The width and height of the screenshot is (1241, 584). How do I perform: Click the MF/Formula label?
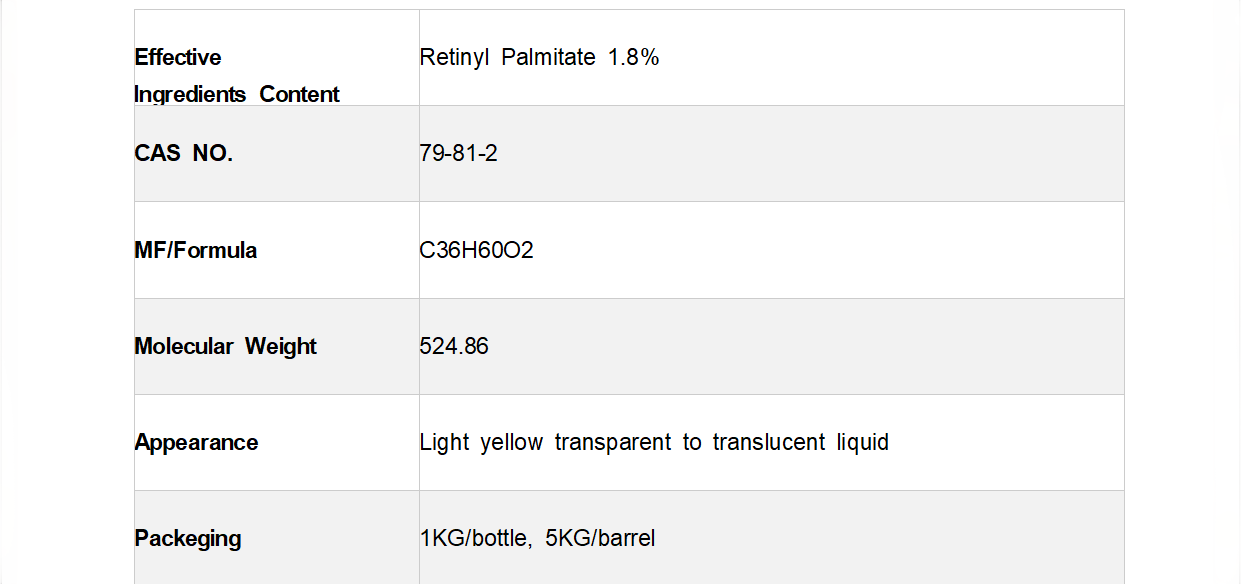[x=196, y=250]
